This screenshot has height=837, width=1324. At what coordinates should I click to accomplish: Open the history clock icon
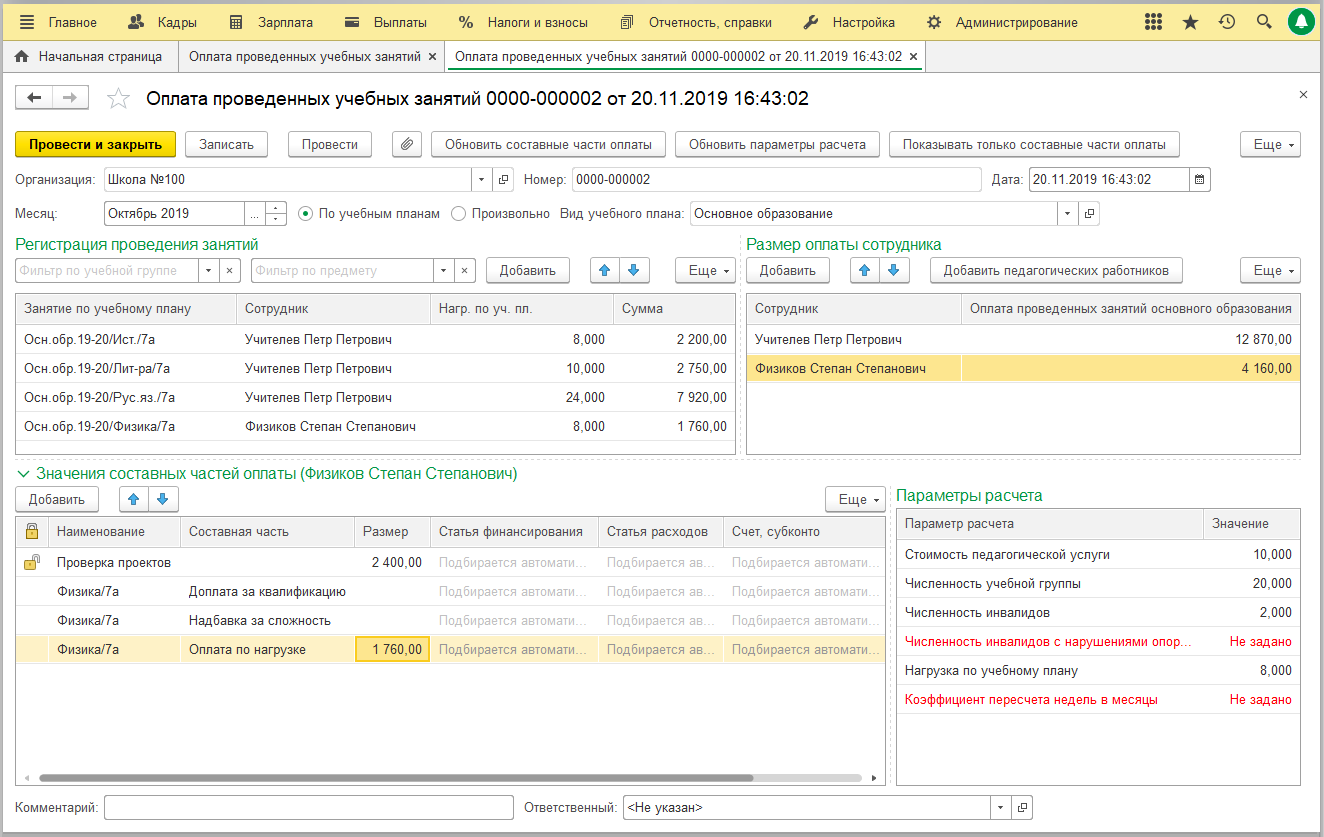1227,22
